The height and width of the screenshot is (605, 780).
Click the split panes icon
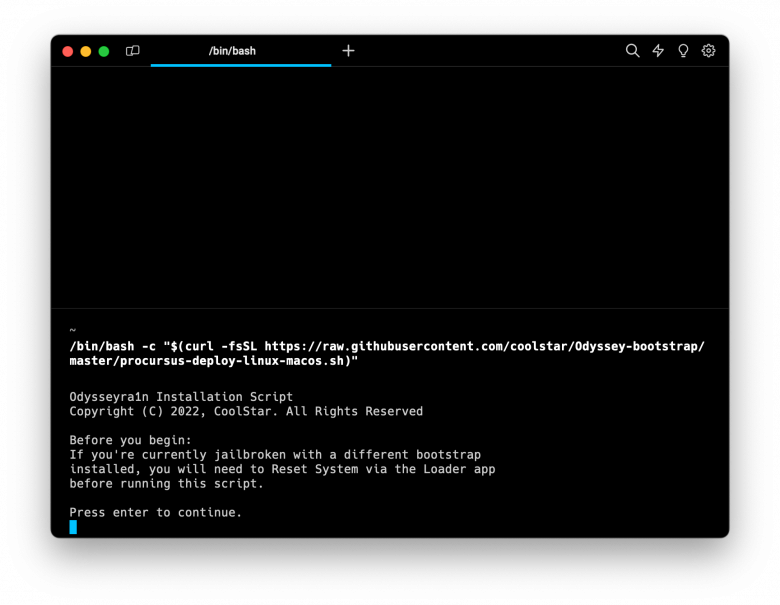point(133,51)
